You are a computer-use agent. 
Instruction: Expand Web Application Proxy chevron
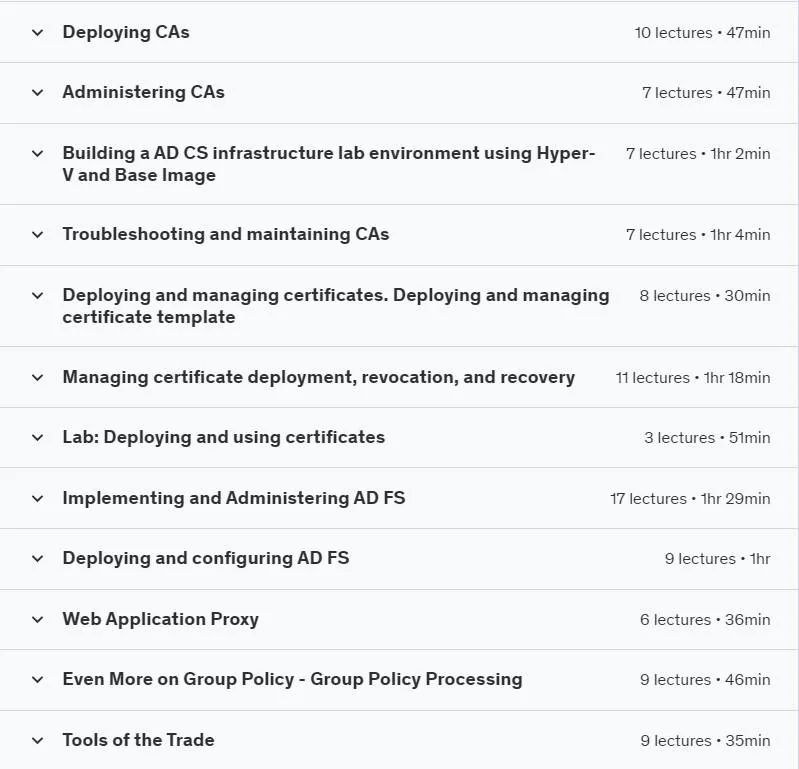tap(37, 620)
